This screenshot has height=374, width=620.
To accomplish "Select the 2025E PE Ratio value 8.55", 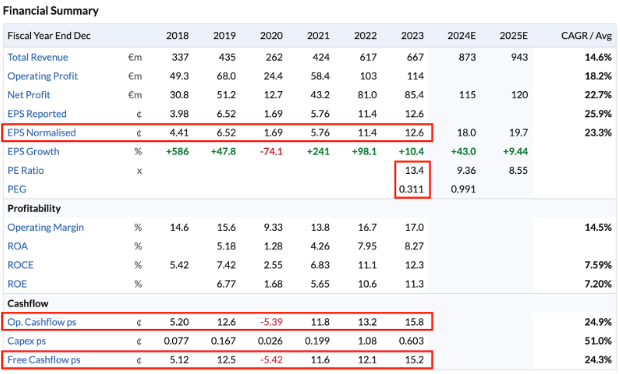I will (518, 170).
